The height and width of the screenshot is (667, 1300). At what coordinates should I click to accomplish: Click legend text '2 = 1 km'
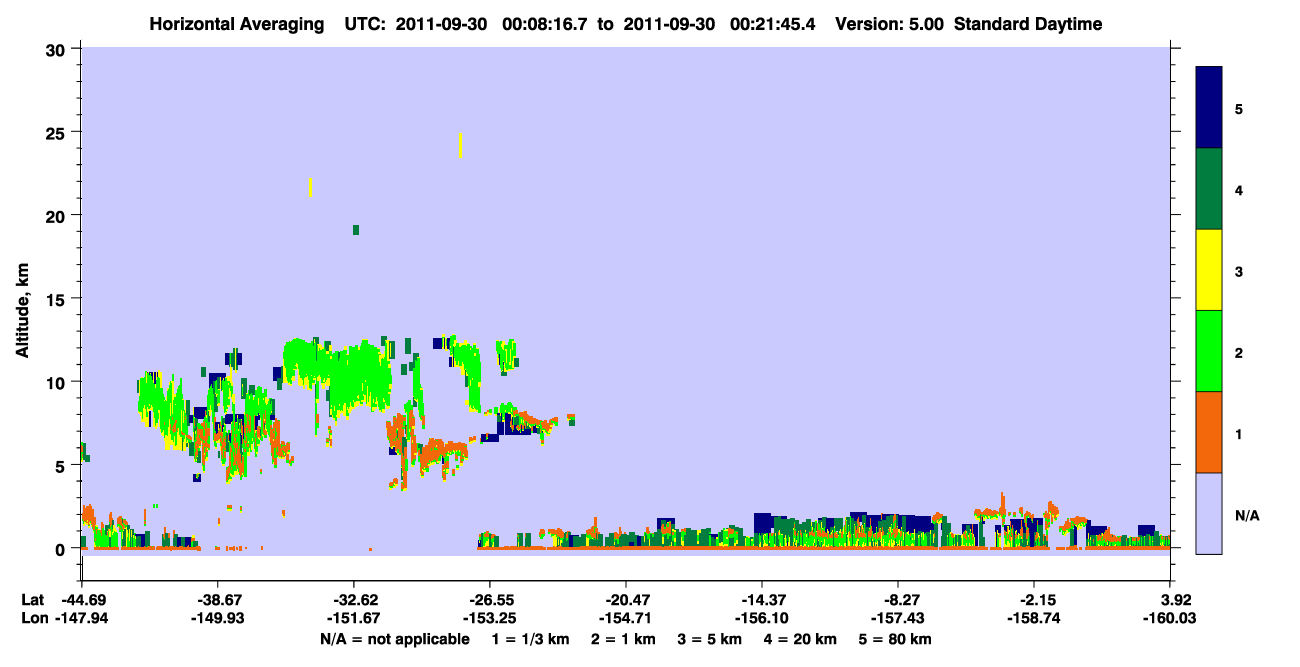pos(623,639)
